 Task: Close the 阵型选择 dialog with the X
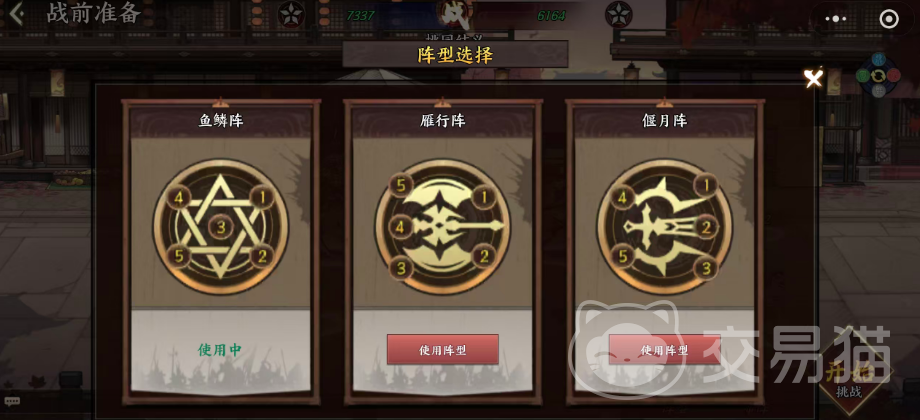point(813,77)
